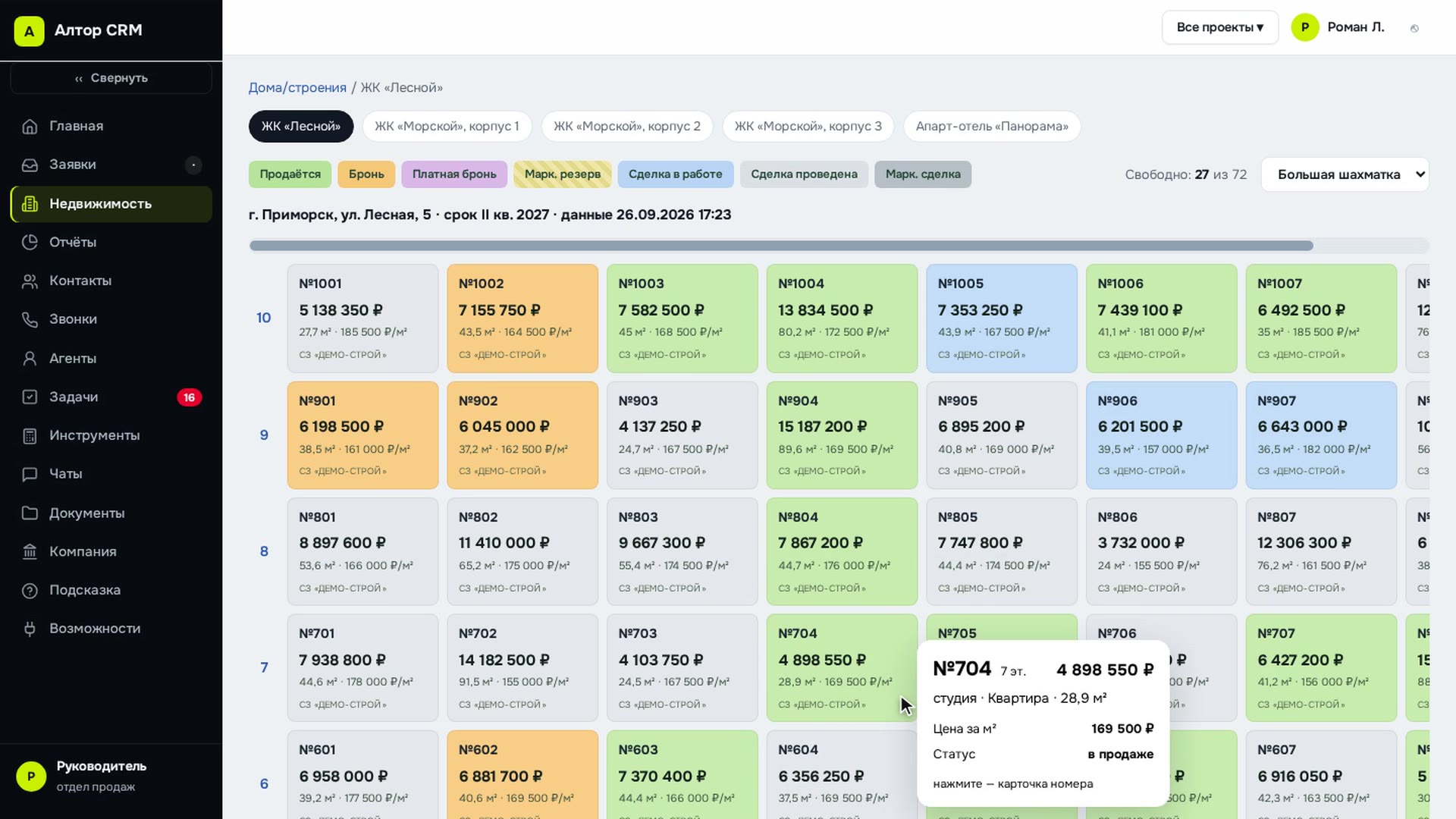Switch to ЖК «Морской», корпус 2 tab

(627, 127)
